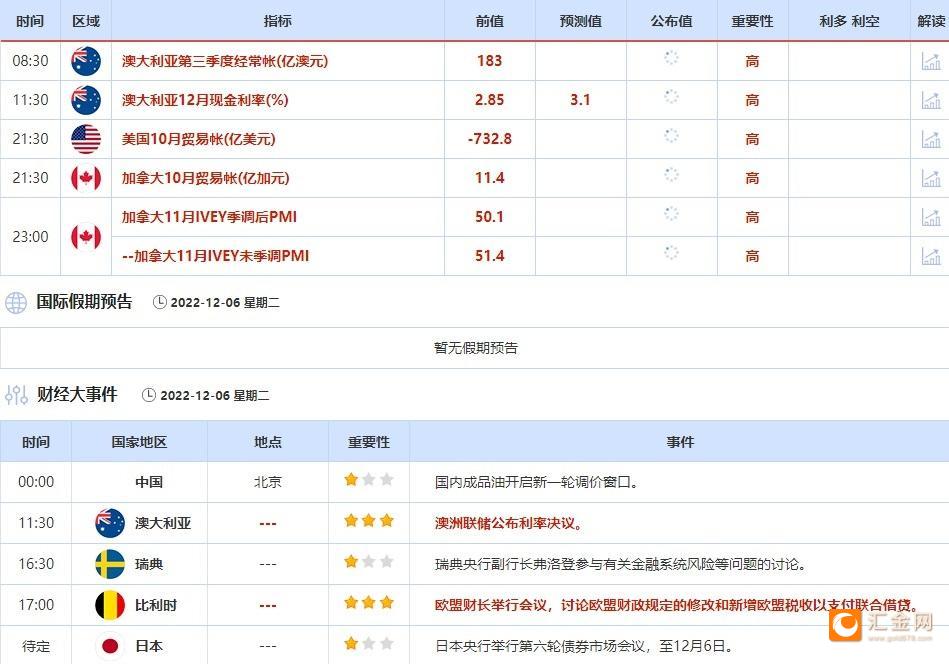The height and width of the screenshot is (664, 949).
Task: Click three-star rating for 比利时 event
Action: click(x=369, y=603)
